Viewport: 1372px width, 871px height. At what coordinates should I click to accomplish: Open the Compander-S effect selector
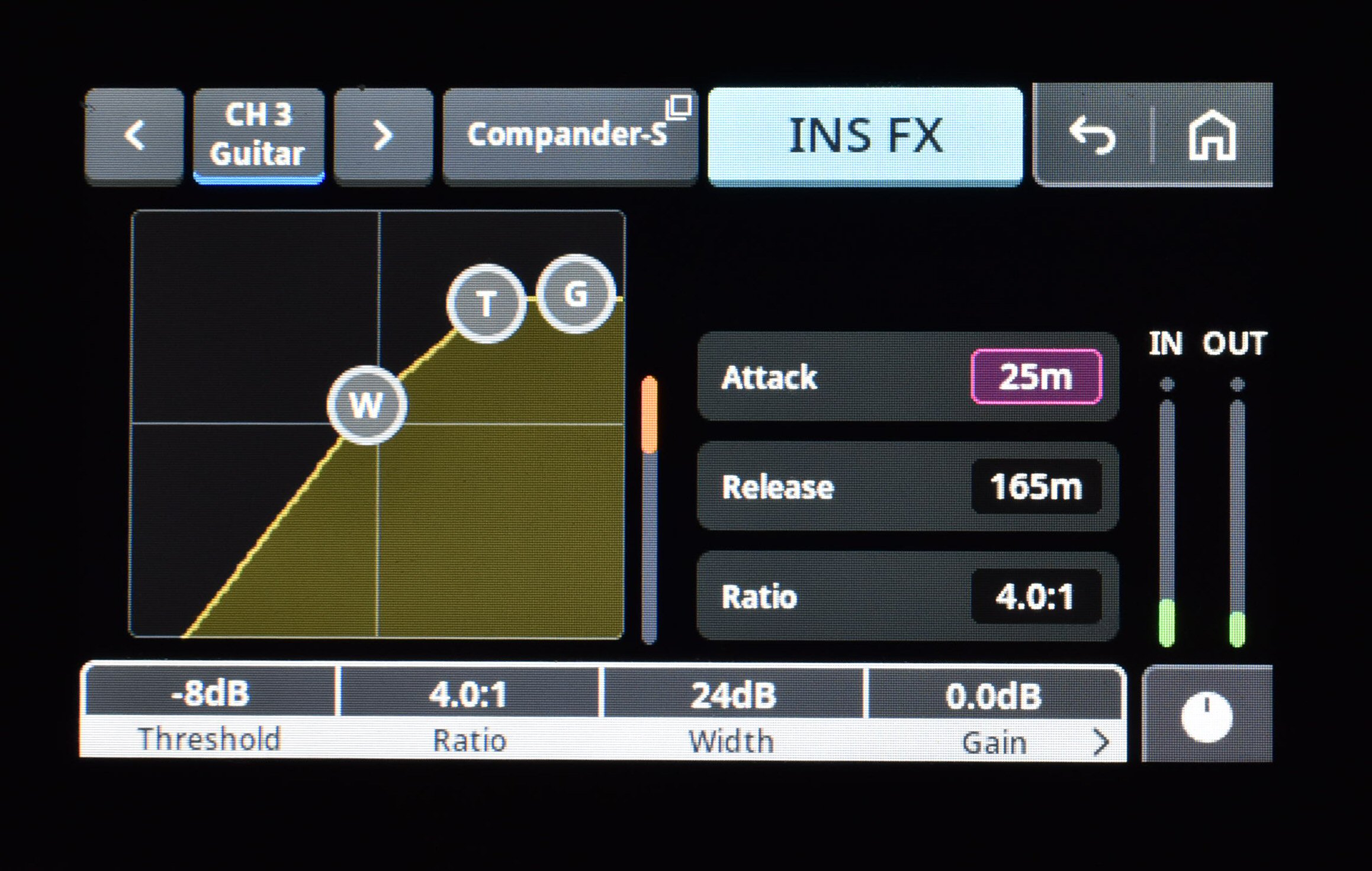coord(570,136)
